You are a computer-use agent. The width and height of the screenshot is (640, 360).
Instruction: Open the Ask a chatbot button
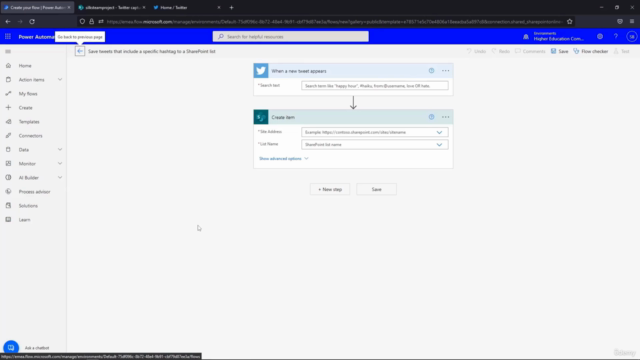pos(11,347)
